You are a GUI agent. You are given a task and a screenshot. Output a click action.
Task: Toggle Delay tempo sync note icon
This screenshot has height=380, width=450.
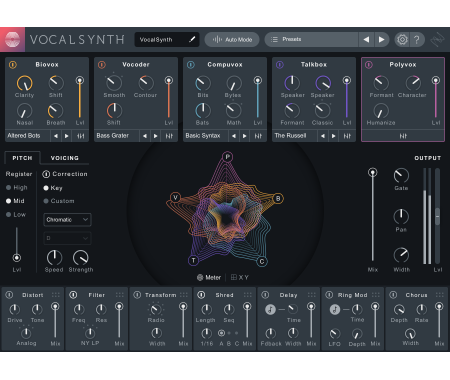click(270, 309)
